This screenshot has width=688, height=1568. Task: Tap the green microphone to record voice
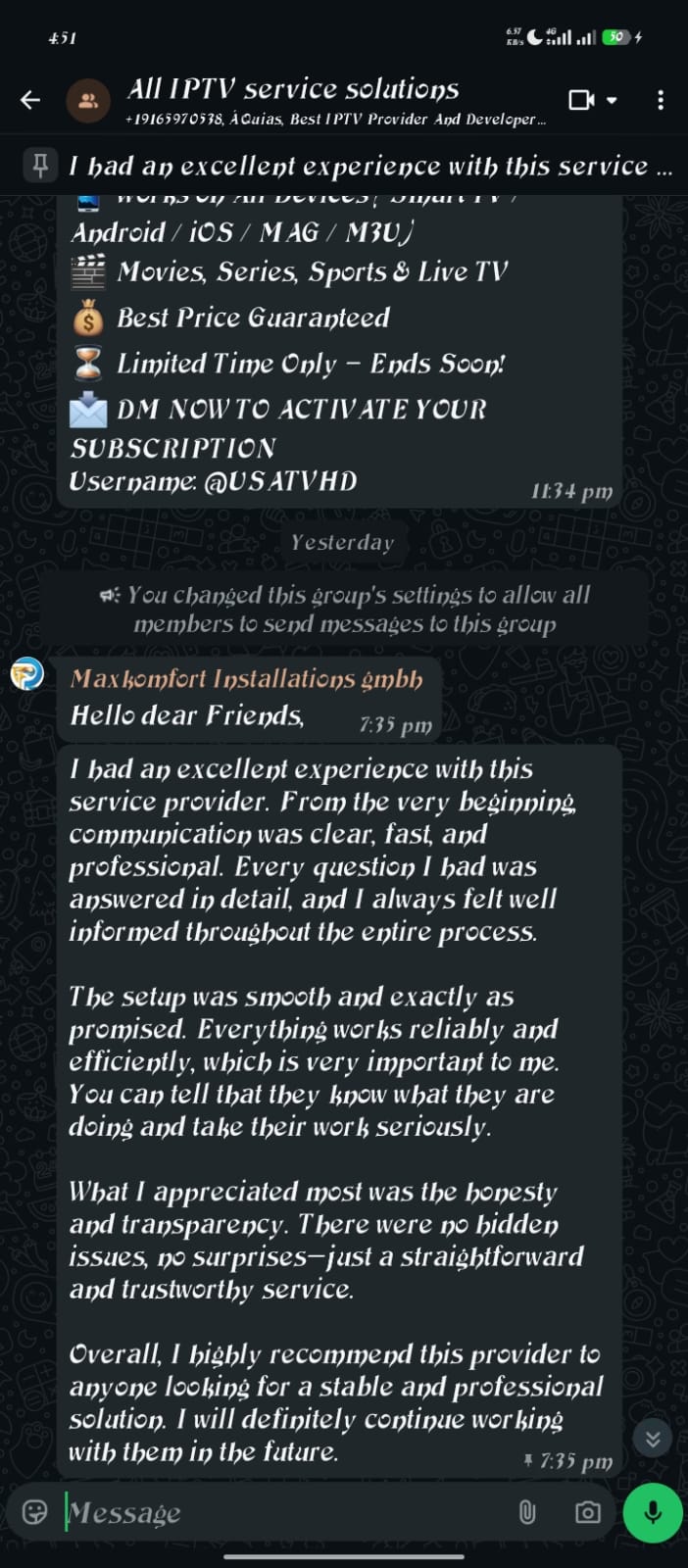(652, 1512)
